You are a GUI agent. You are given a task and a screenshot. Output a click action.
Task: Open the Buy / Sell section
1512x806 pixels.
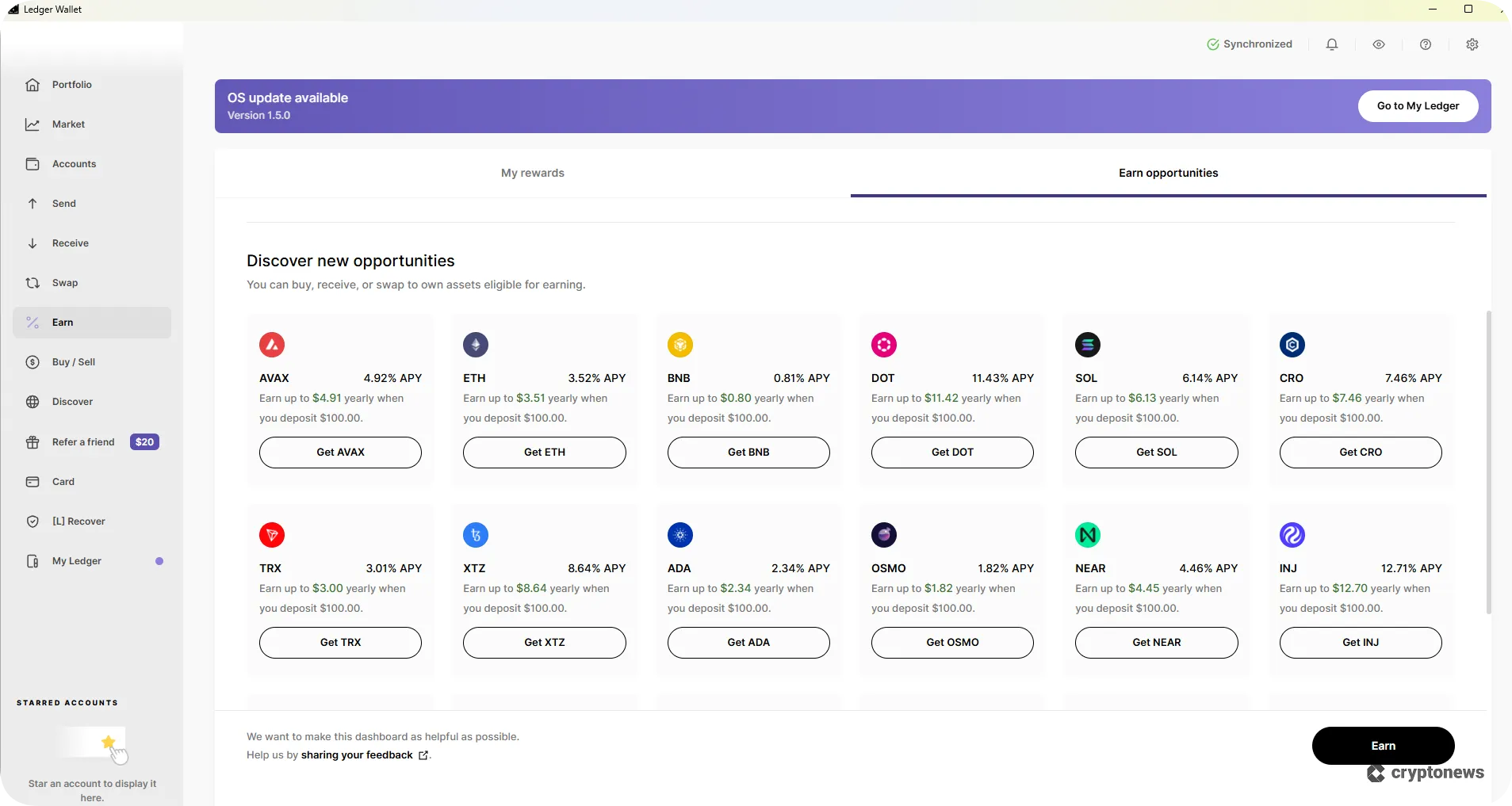73,362
